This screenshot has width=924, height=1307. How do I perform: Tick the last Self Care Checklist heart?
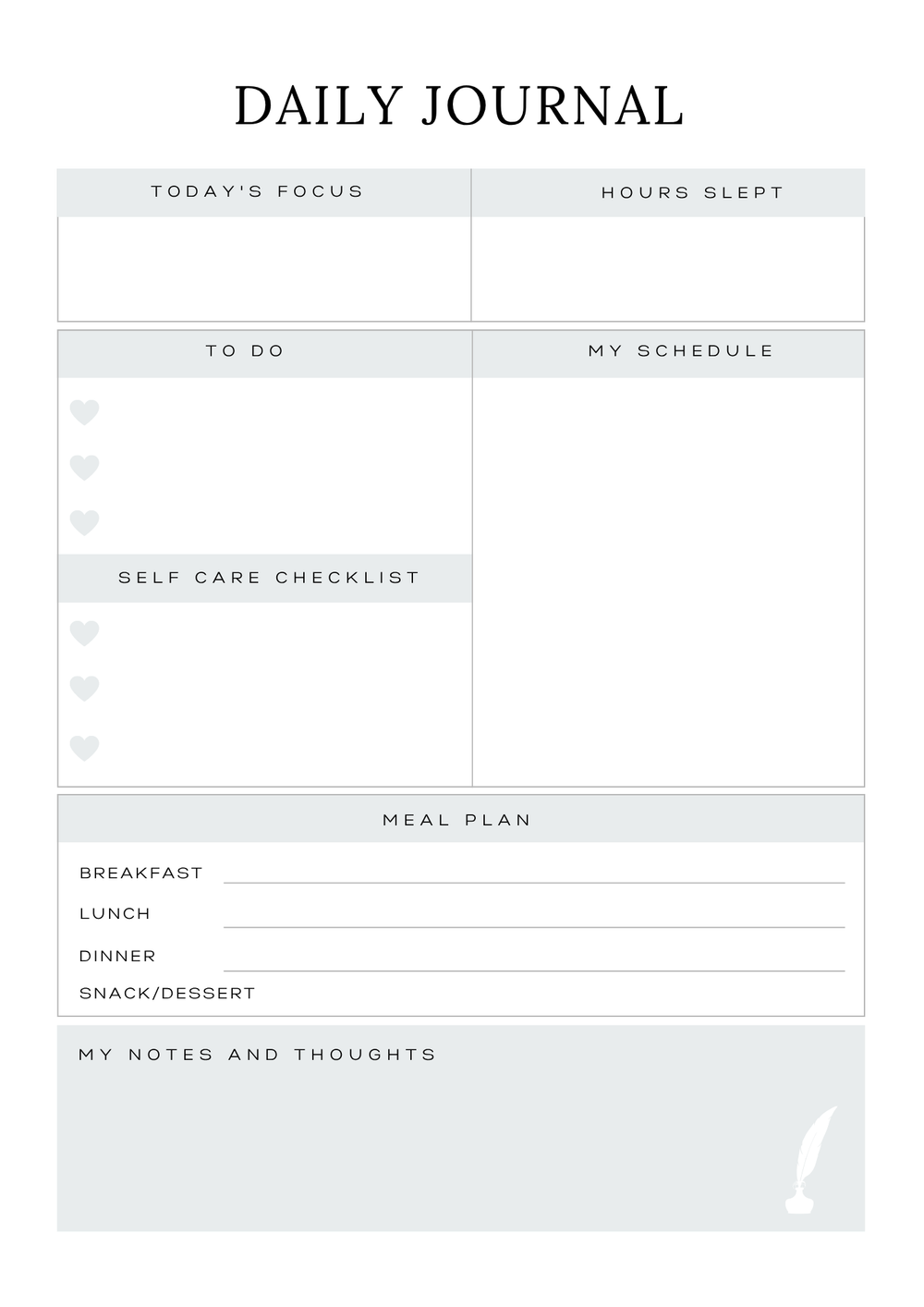coord(84,748)
